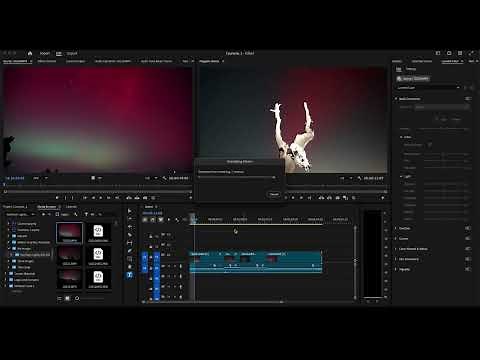Open Program monitor button editor plus

click(x=383, y=198)
